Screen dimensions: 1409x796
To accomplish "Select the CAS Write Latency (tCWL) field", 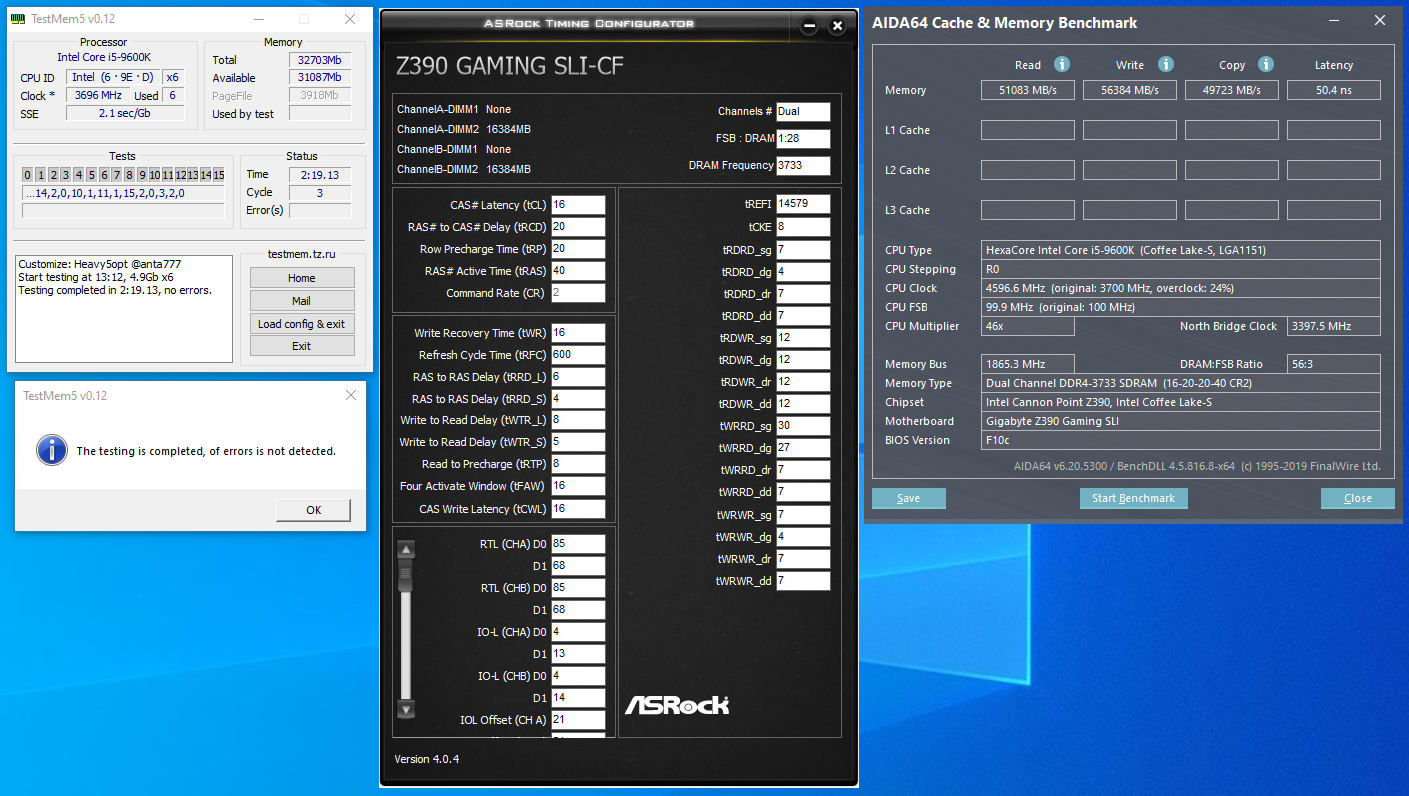I will click(x=578, y=509).
